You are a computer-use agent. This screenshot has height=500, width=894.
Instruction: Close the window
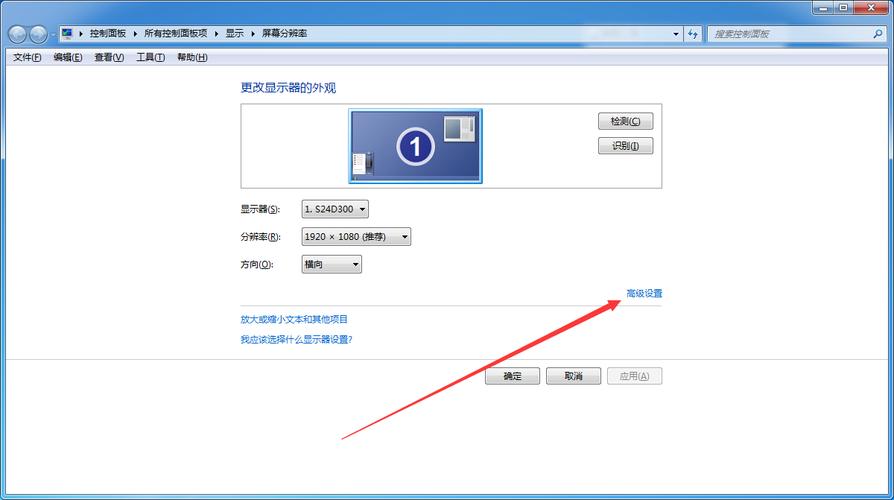tap(871, 7)
